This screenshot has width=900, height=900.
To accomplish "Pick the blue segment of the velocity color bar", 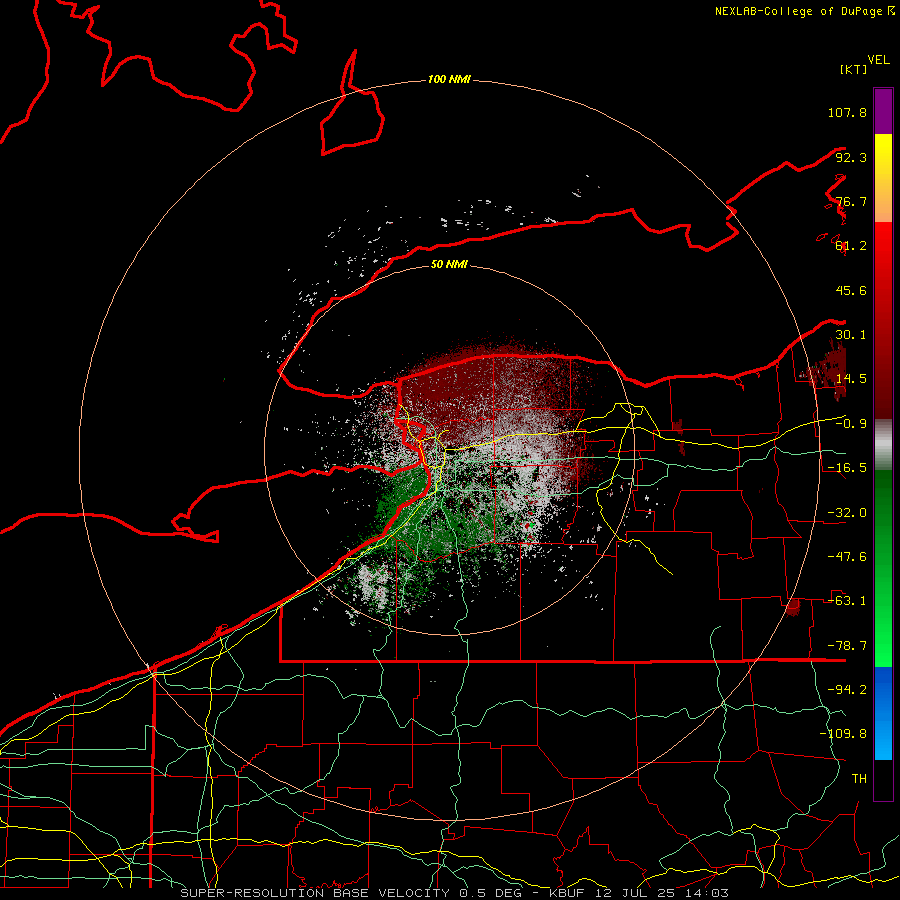I will (883, 713).
